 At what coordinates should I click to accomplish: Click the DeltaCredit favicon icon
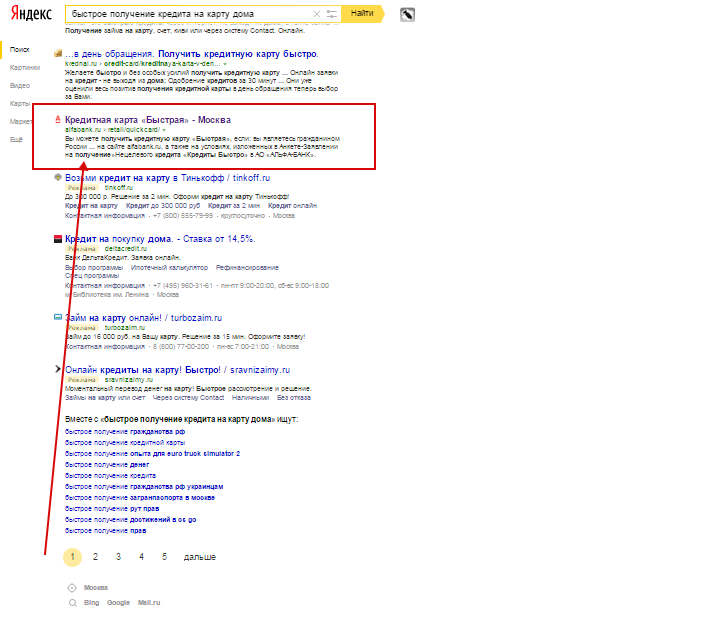(x=58, y=239)
